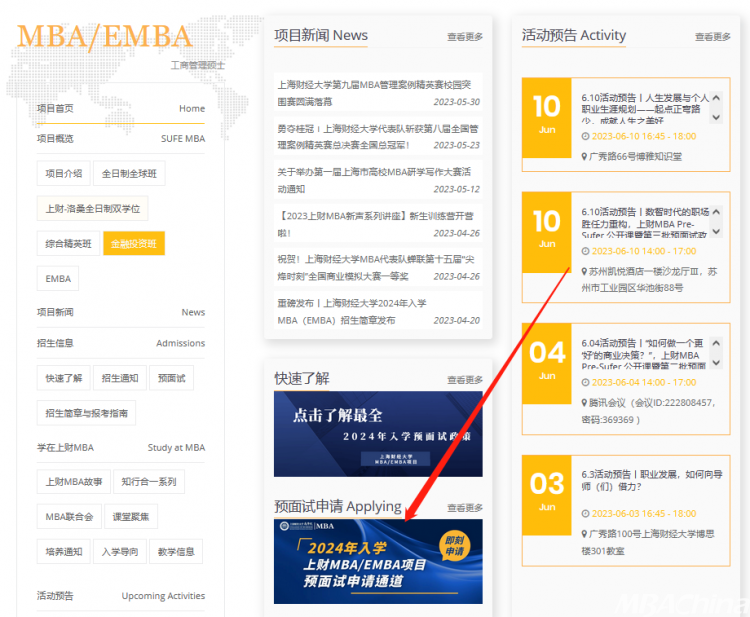
Task: Click the clock icon in the 6.10 16:45 activity
Action: [585, 136]
